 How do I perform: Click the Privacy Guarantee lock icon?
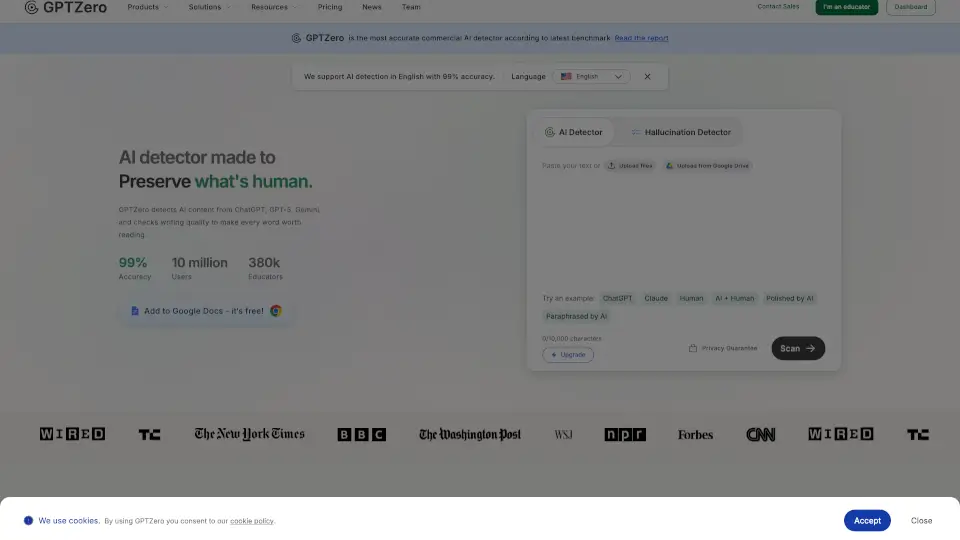692,349
